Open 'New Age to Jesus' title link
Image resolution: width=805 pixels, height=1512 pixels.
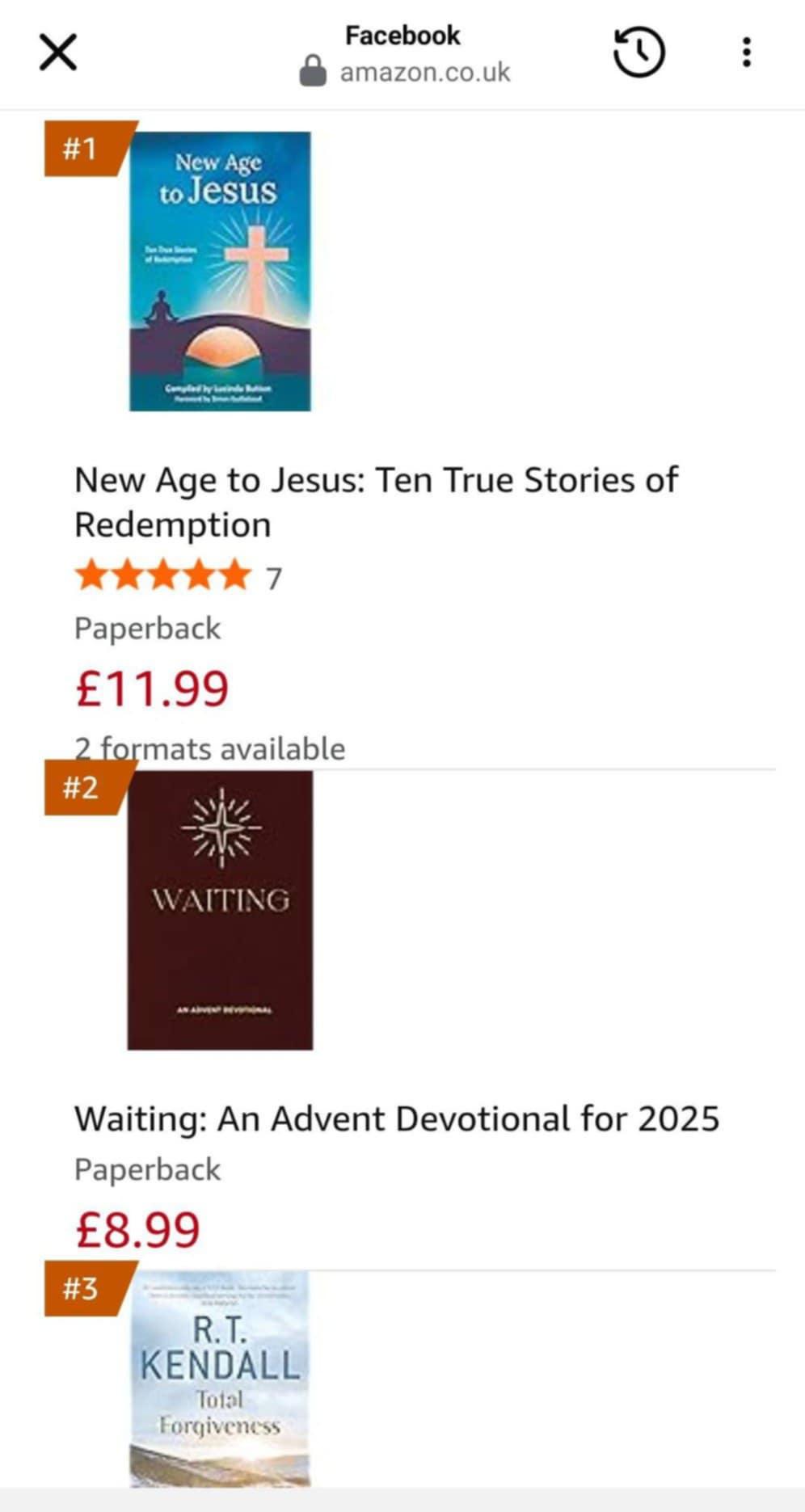pyautogui.click(x=376, y=502)
